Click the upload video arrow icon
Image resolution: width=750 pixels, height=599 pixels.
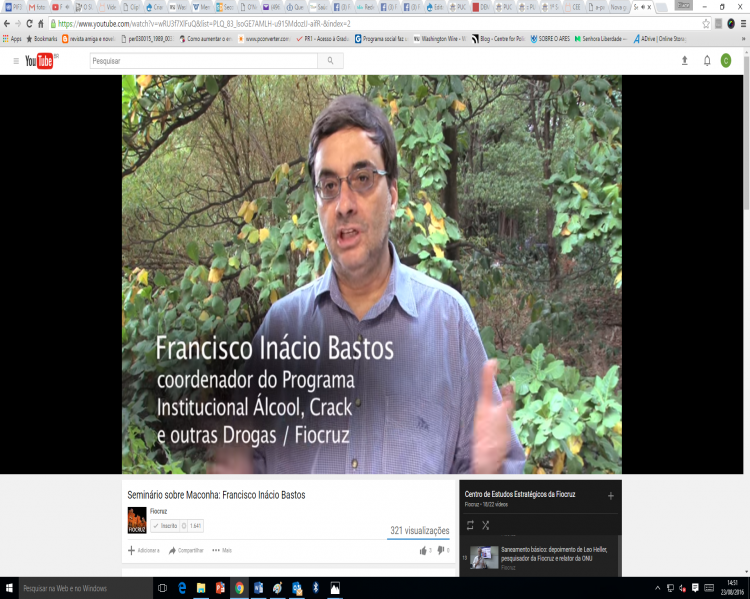tap(684, 61)
